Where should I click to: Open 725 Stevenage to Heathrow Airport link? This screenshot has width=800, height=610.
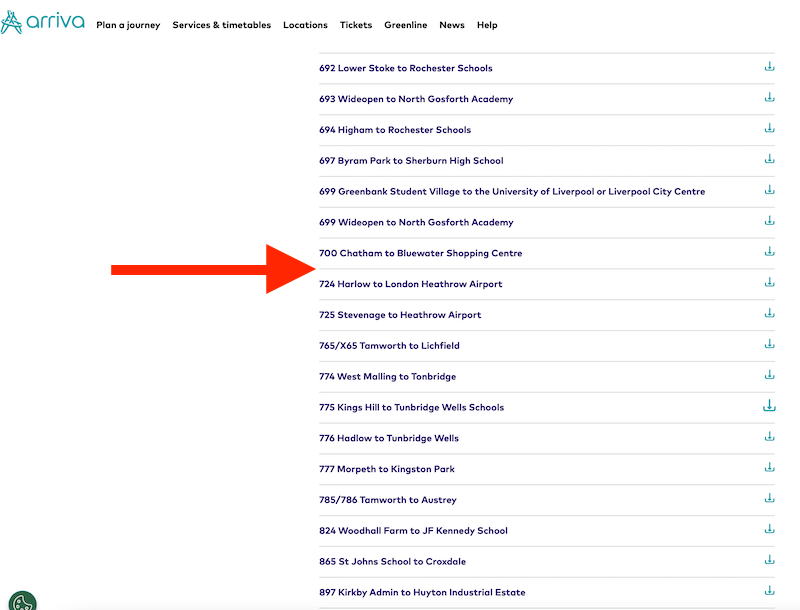400,315
